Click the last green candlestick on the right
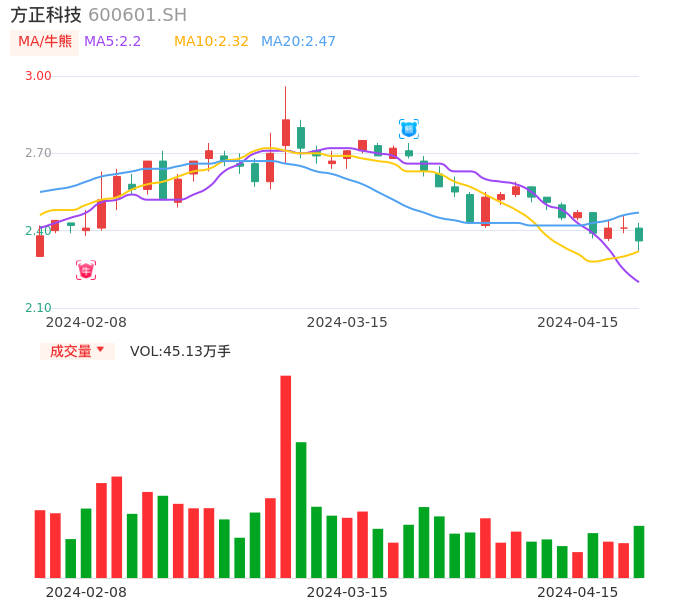 tap(639, 235)
